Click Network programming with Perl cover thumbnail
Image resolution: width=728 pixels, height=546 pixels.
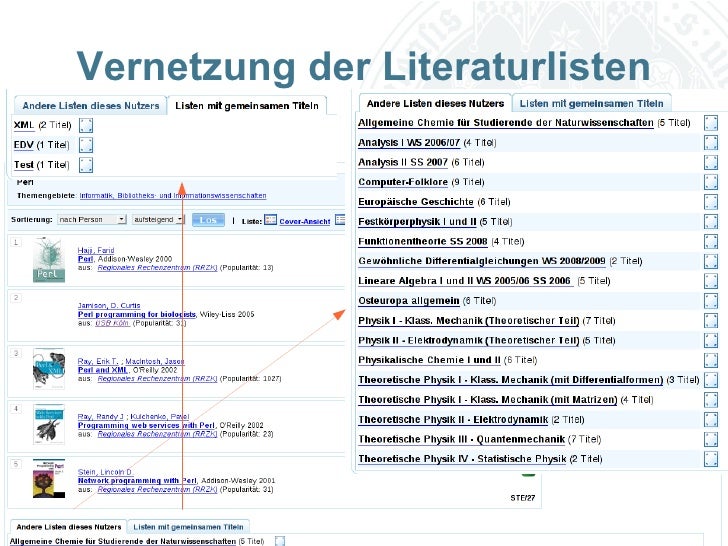point(49,479)
